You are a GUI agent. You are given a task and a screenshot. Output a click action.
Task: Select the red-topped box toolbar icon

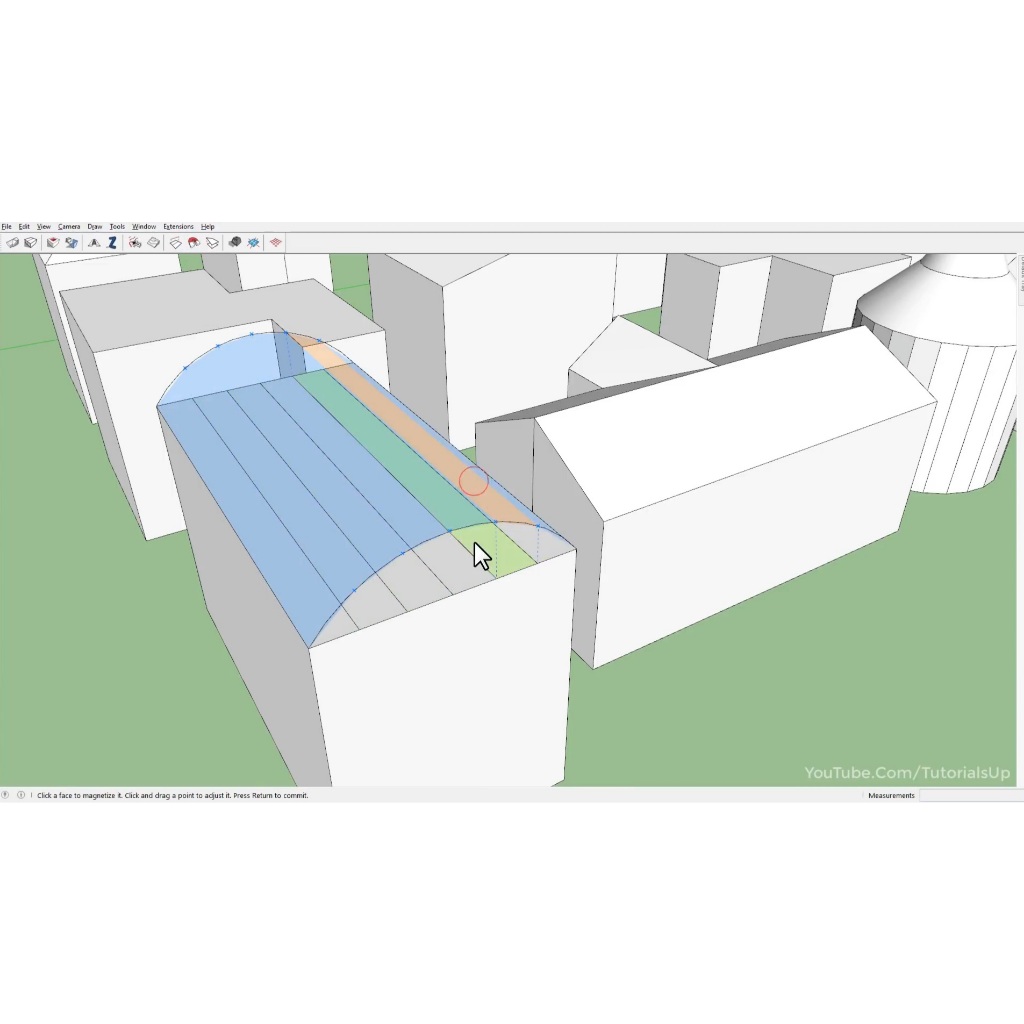[x=53, y=243]
